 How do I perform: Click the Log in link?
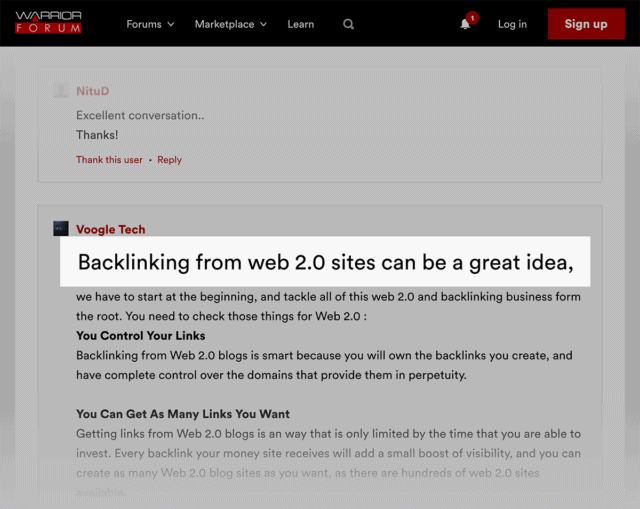click(512, 24)
